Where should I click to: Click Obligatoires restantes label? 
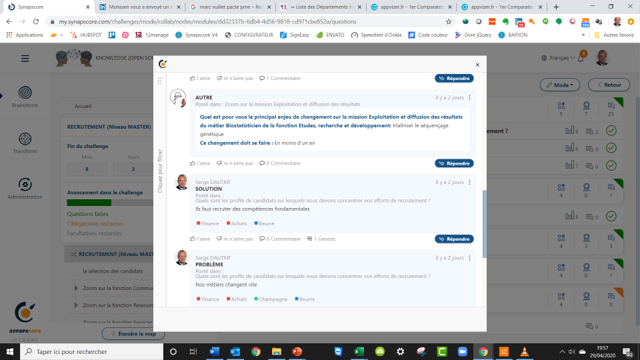click(95, 224)
